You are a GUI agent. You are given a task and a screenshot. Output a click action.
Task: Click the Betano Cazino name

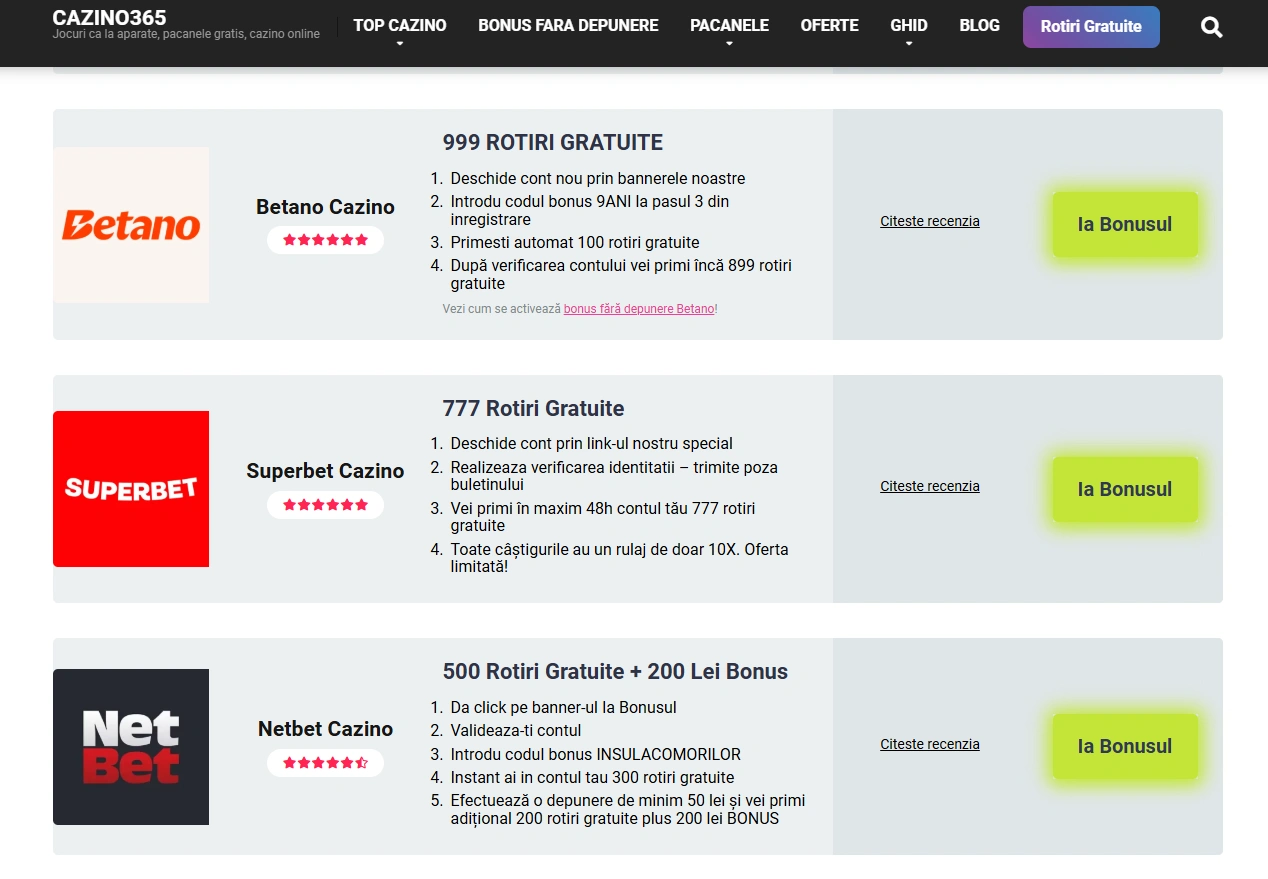[x=325, y=207]
